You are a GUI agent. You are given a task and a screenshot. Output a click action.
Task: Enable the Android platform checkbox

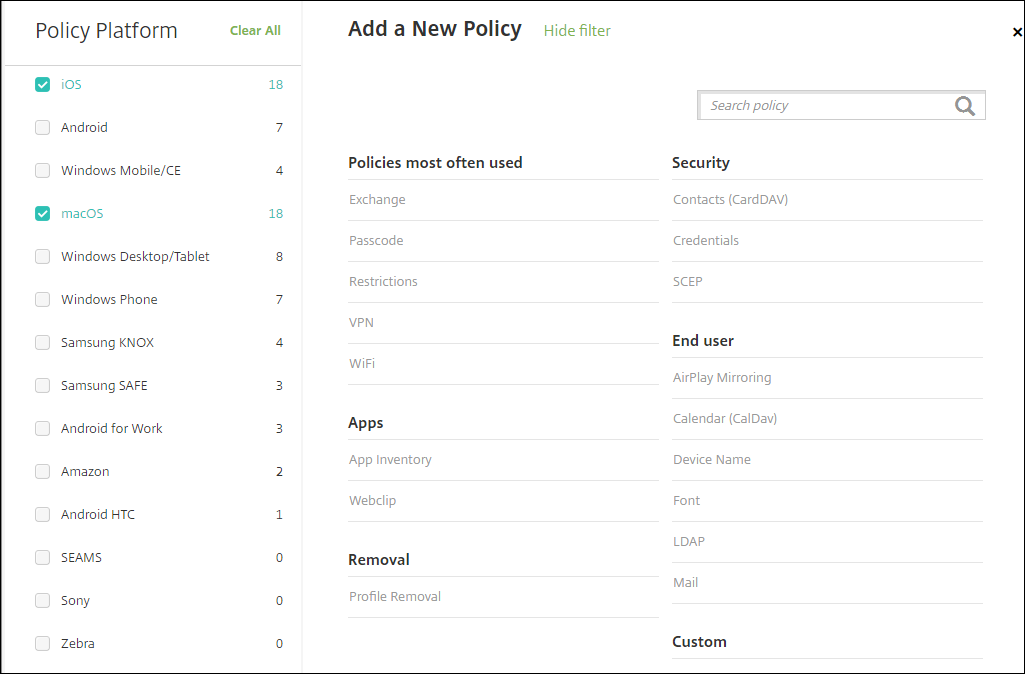(42, 128)
